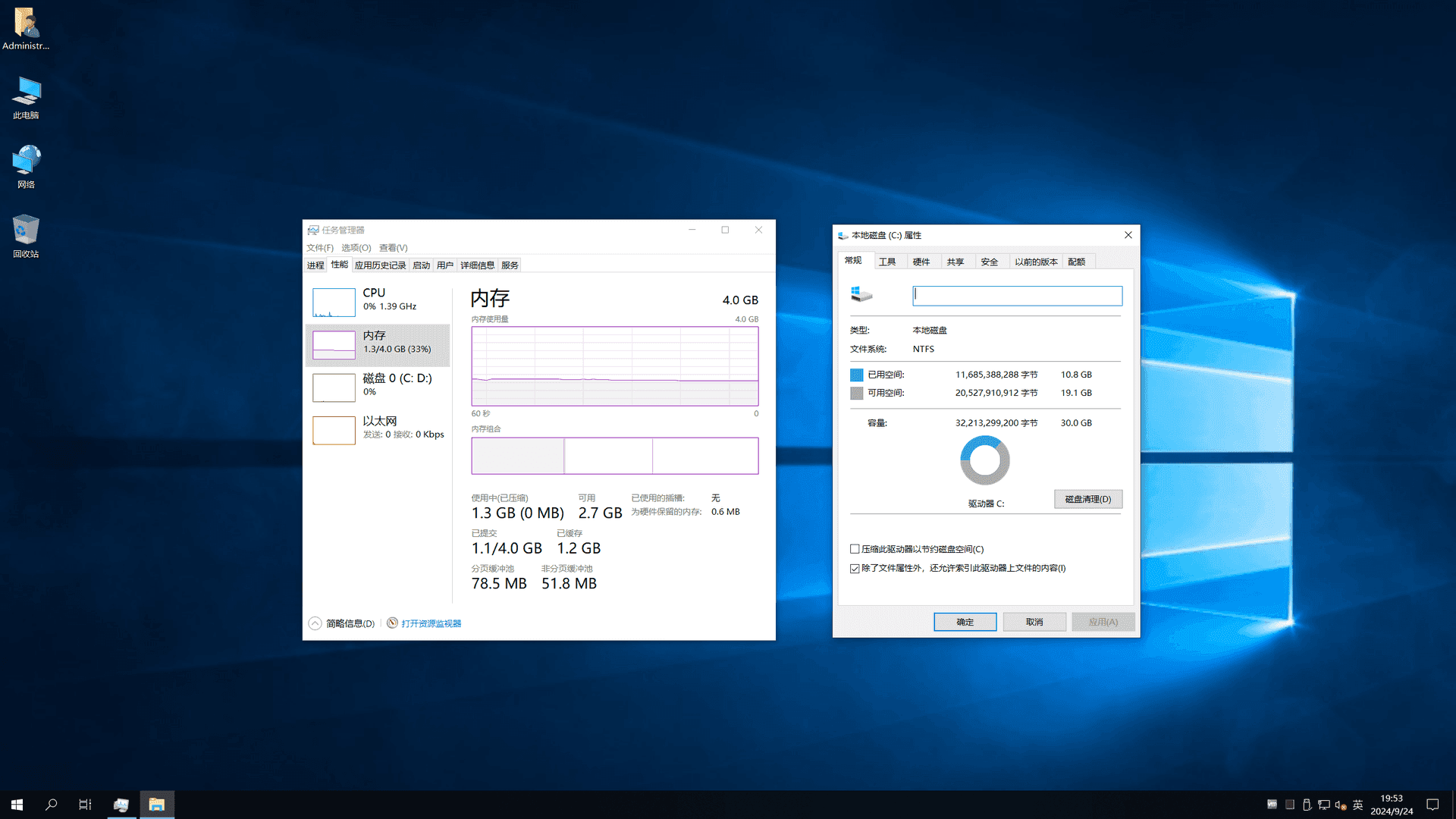Viewport: 1456px width, 819px height.
Task: Click the volume label input field
Action: pos(1017,296)
